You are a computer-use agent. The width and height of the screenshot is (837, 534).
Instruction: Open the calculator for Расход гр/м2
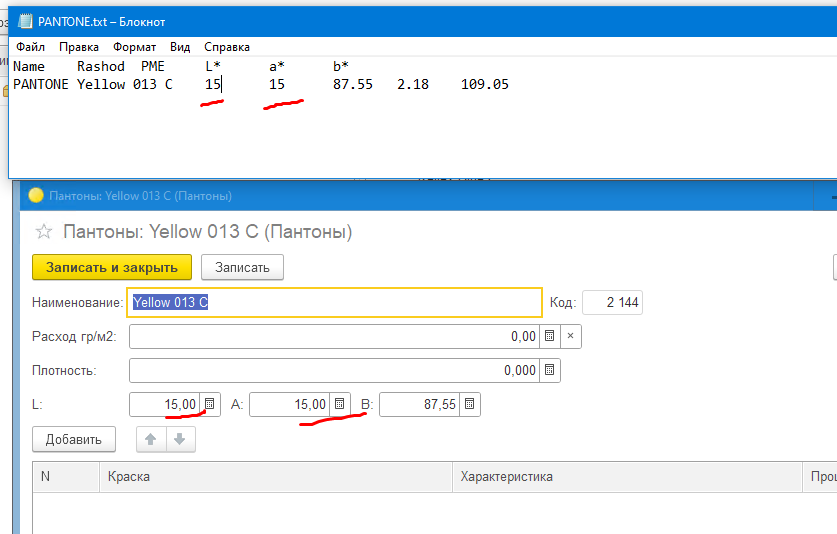(x=549, y=336)
